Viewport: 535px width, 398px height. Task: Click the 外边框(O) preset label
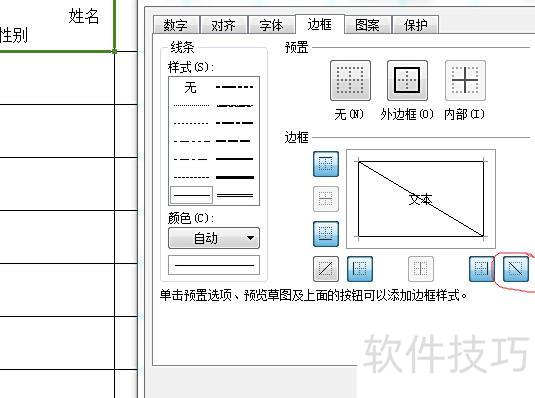407,114
